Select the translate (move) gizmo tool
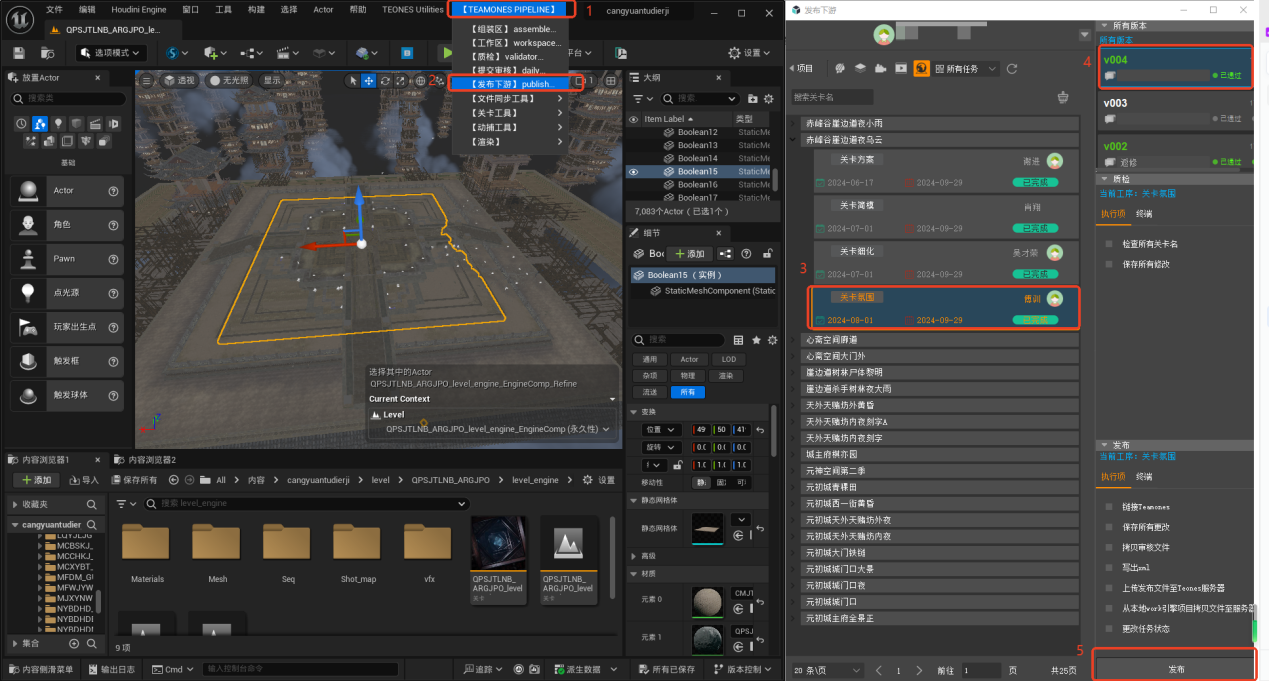Screen dimensions: 1269x681 tap(368, 81)
